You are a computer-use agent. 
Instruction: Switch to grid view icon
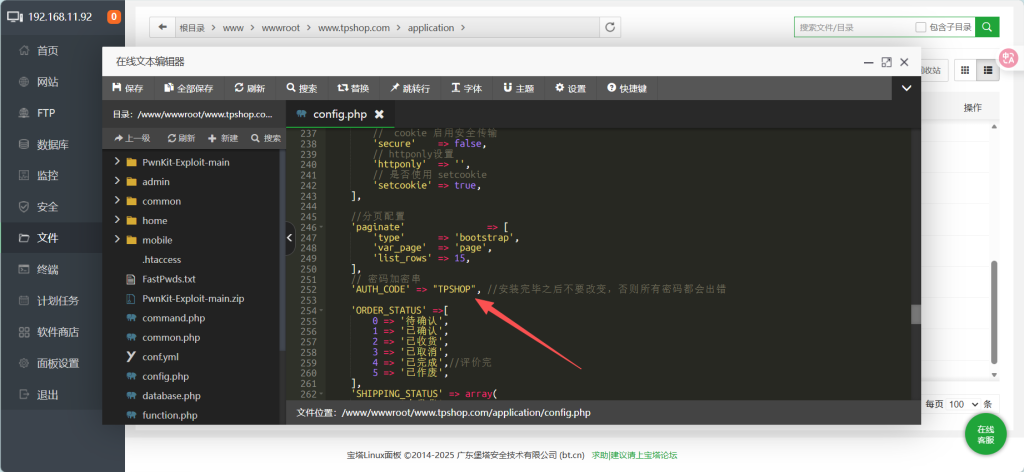[965, 70]
